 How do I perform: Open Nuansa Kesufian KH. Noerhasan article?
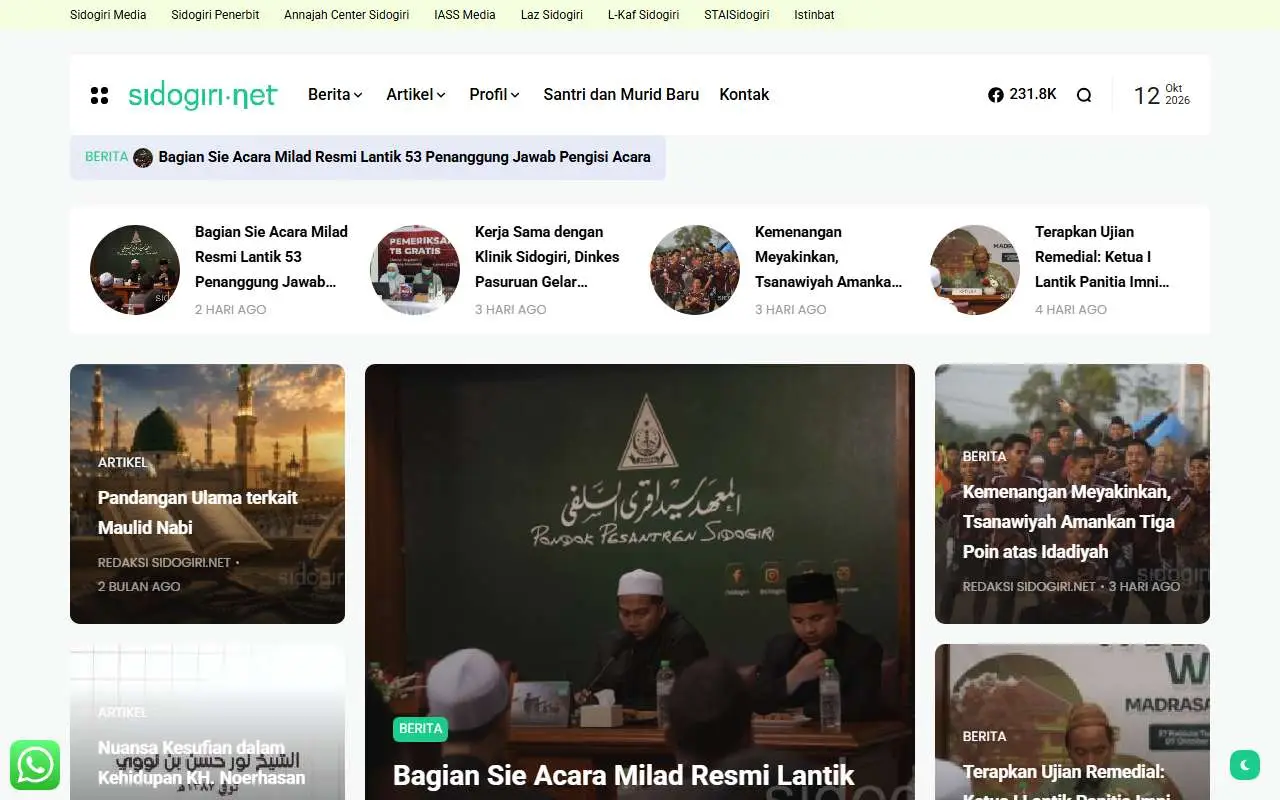pyautogui.click(x=202, y=762)
